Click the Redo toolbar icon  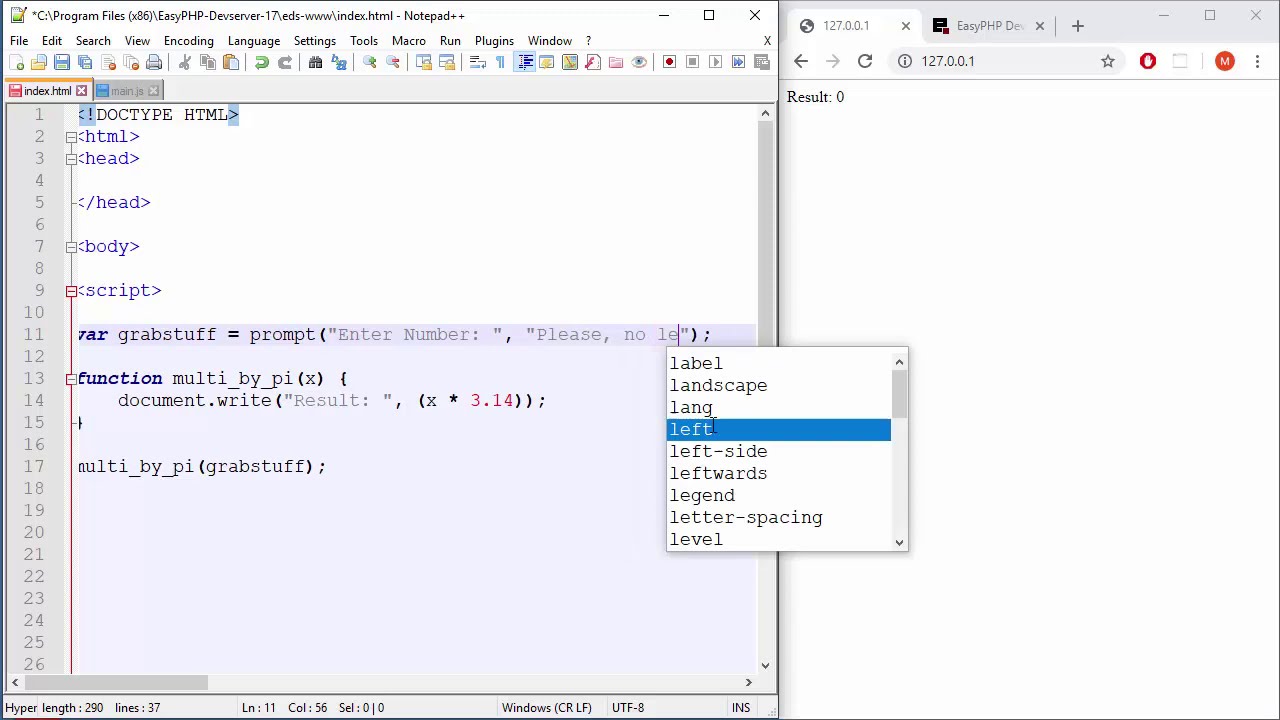tap(285, 62)
